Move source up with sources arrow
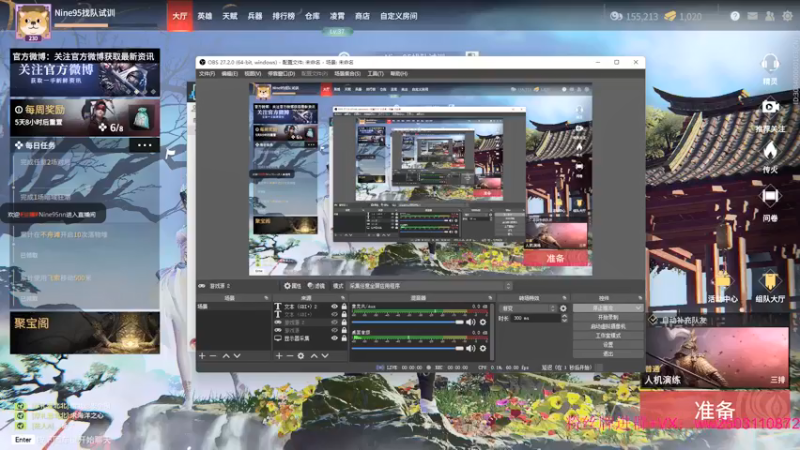The width and height of the screenshot is (800, 450). coord(314,356)
